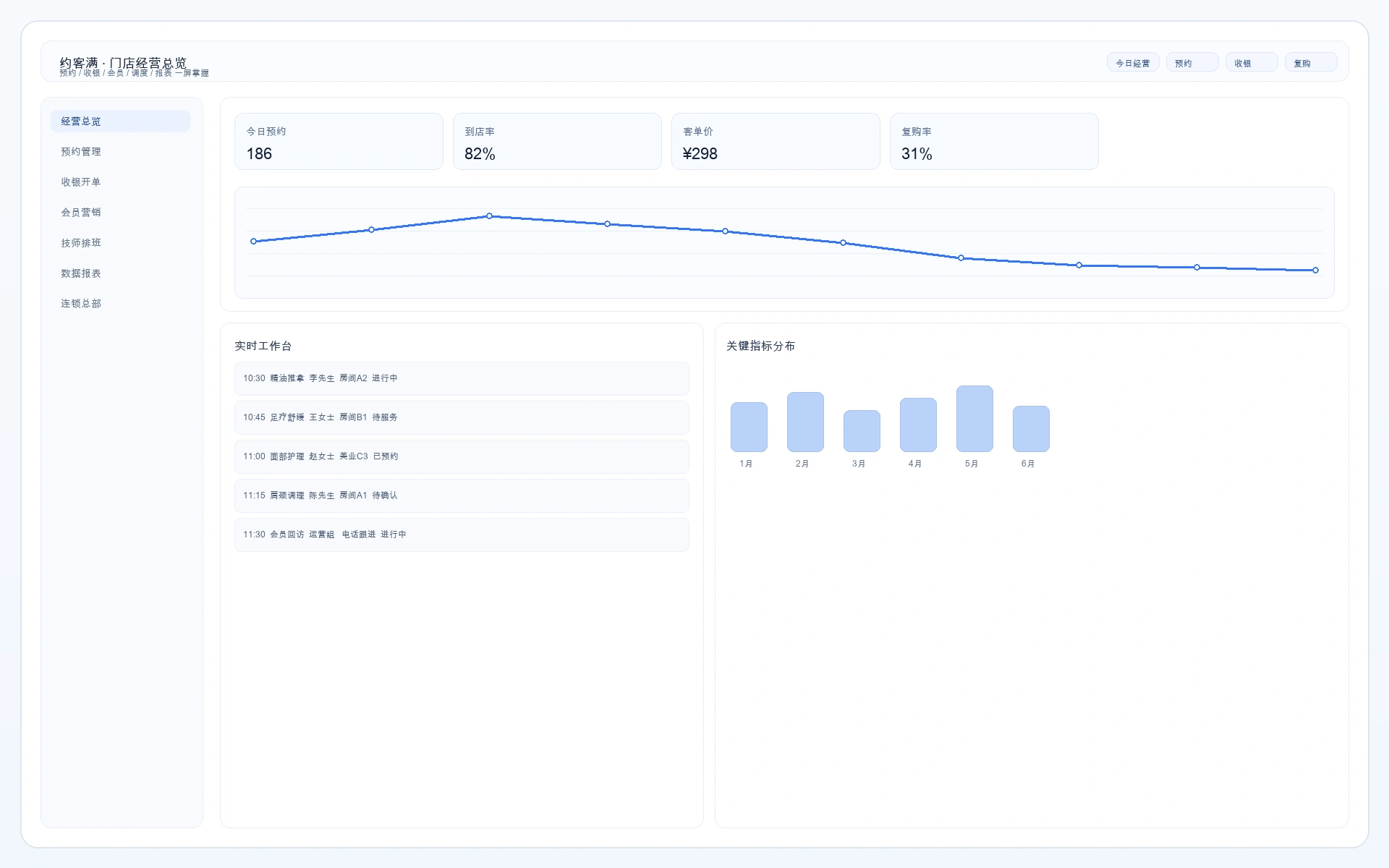Viewport: 1389px width, 868px height.
Task: Click the peak point on the line chart
Action: click(490, 216)
